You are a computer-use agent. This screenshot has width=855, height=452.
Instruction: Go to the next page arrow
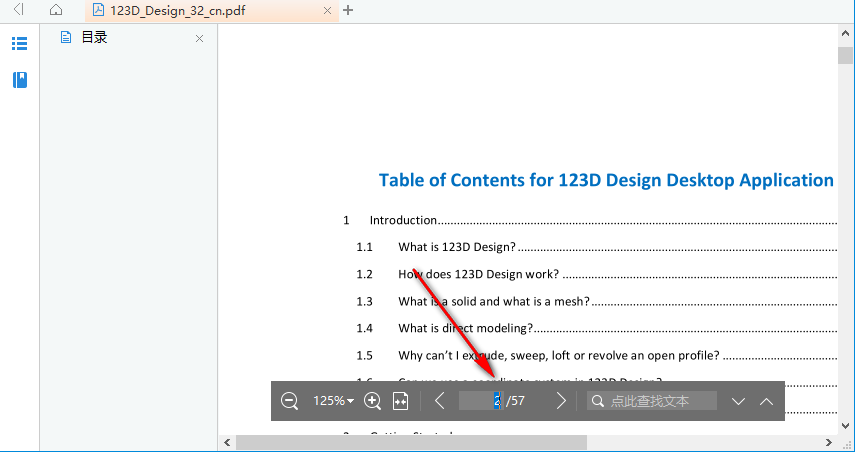tap(561, 401)
